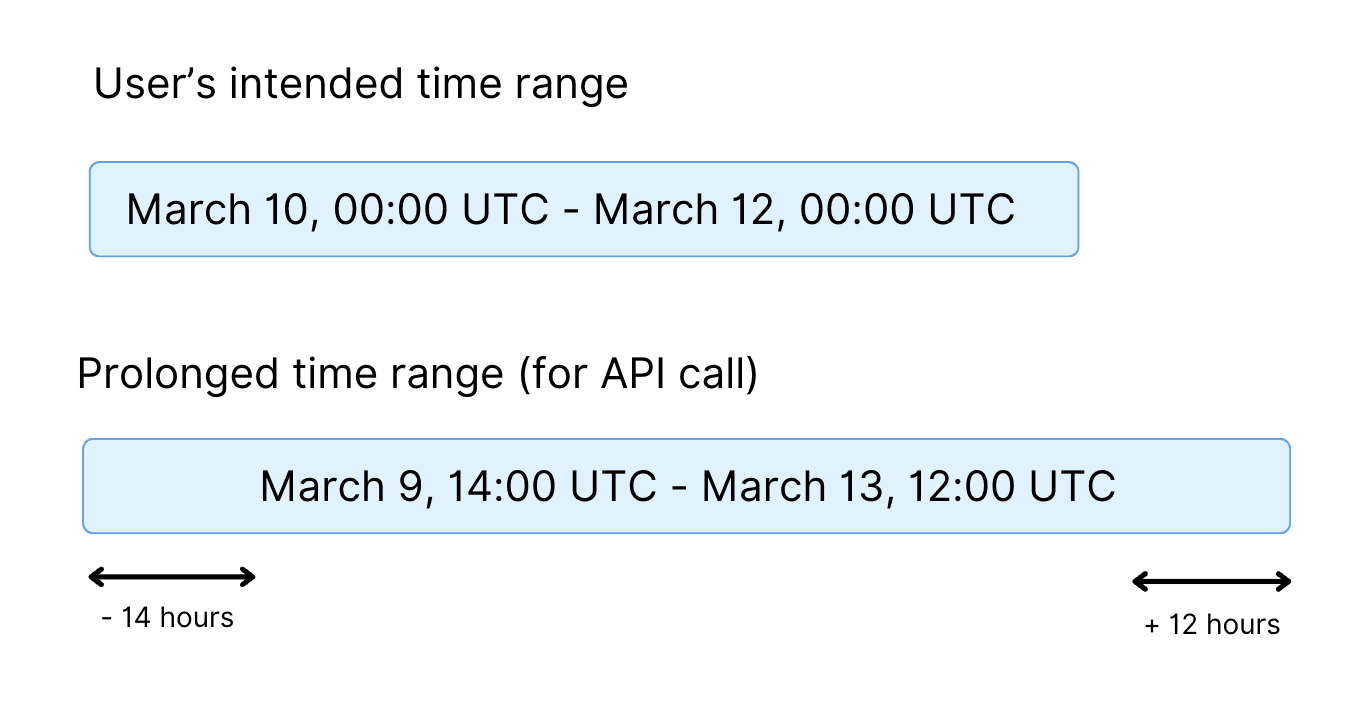Click empty right end of intended range box
Image resolution: width=1348 pixels, height=718 pixels.
coord(1048,210)
